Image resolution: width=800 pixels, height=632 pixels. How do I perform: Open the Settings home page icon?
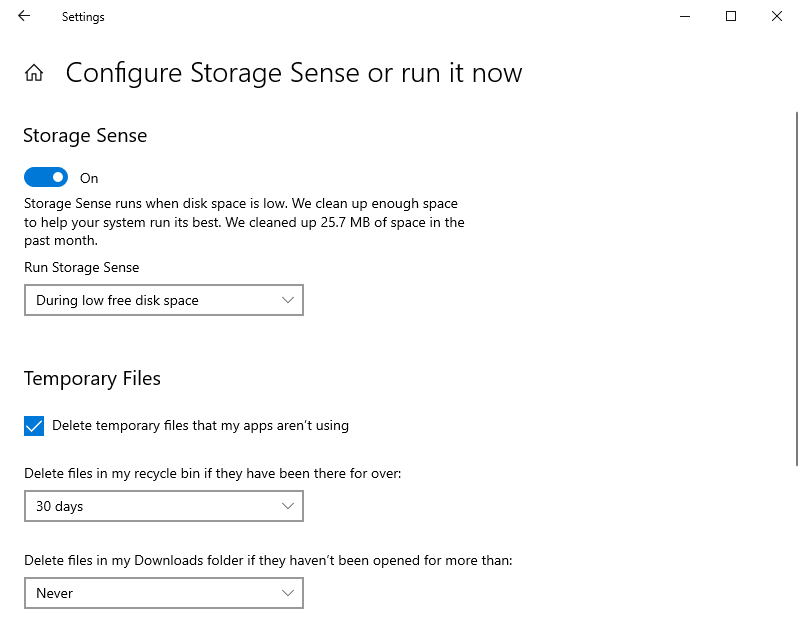pyautogui.click(x=34, y=73)
